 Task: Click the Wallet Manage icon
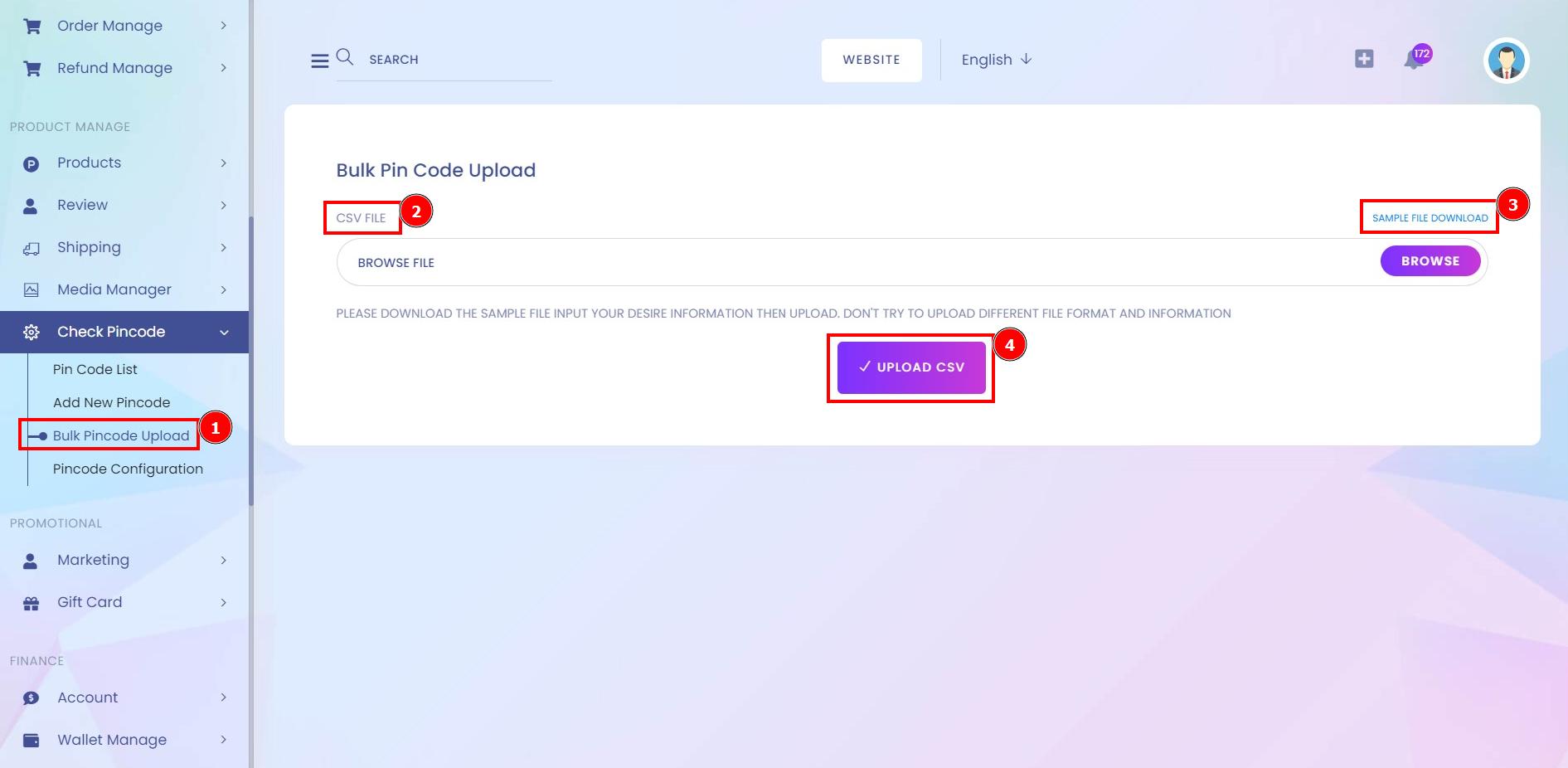click(x=31, y=741)
